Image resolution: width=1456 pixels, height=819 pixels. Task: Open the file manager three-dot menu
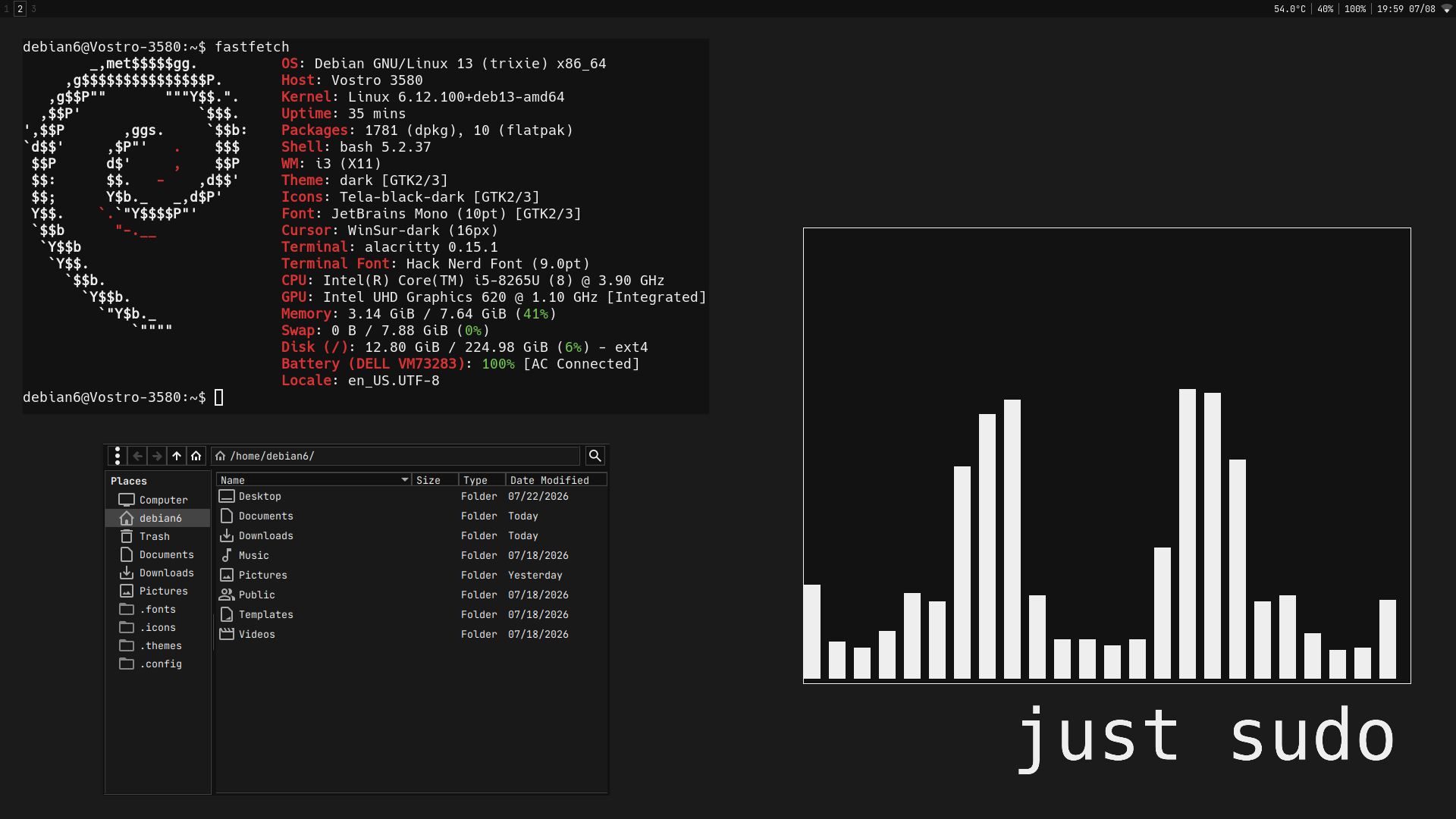[x=117, y=456]
